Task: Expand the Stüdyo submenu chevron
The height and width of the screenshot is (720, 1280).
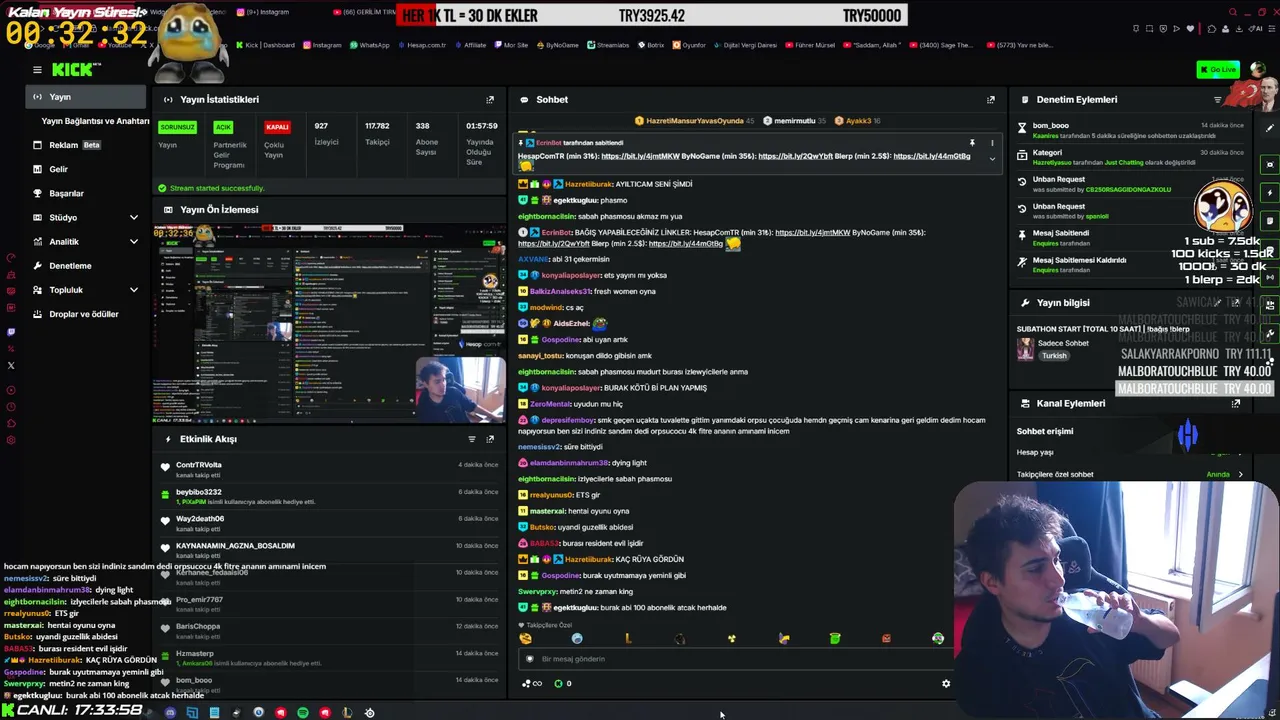Action: (134, 218)
